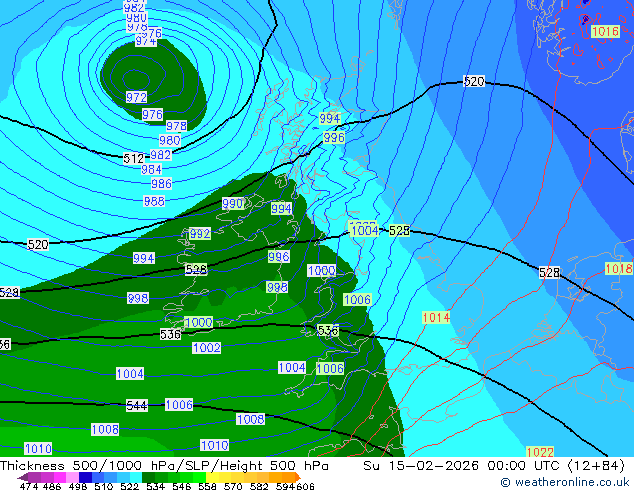The height and width of the screenshot is (490, 634).
Task: Click the 522 legend value
Action: 129,486
